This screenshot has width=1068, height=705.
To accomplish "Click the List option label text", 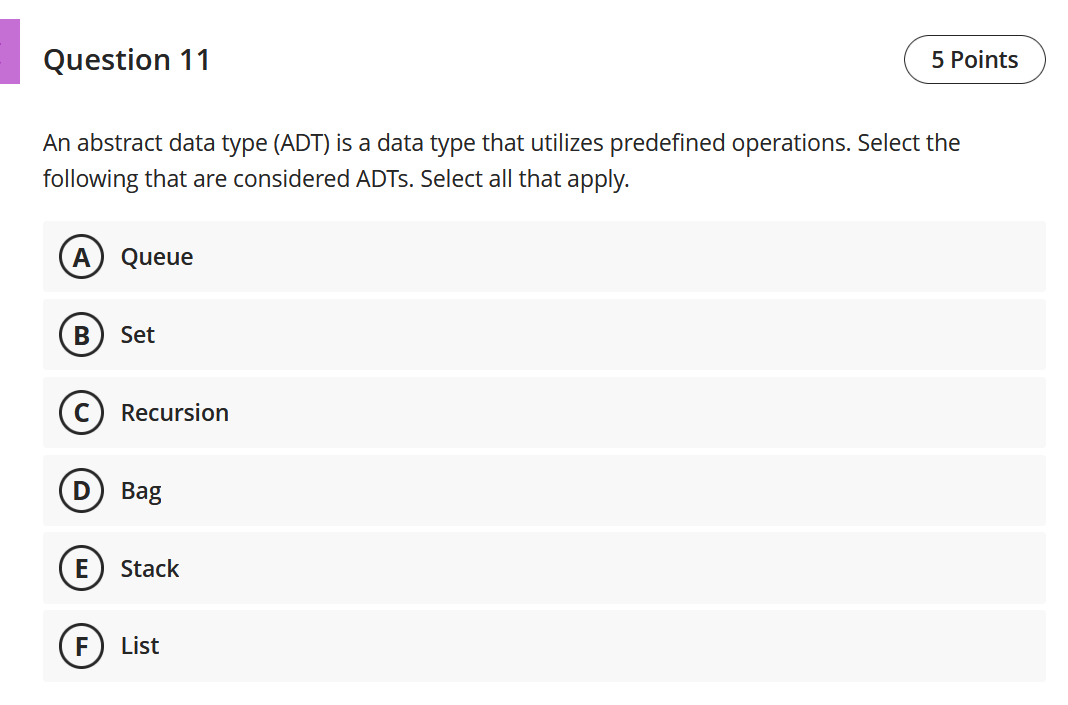I will pyautogui.click(x=140, y=645).
